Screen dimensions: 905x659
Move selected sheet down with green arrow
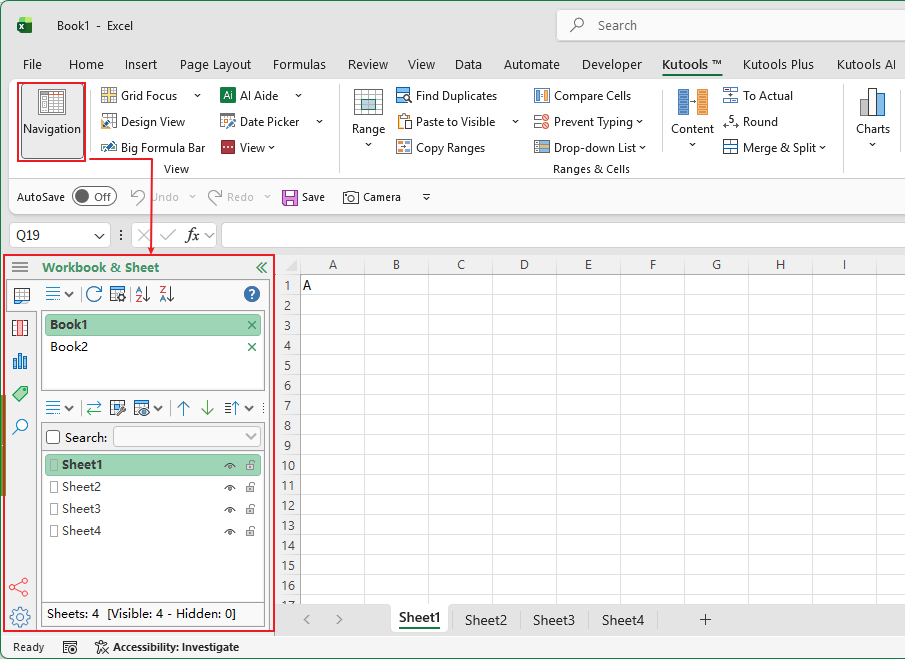(x=207, y=408)
